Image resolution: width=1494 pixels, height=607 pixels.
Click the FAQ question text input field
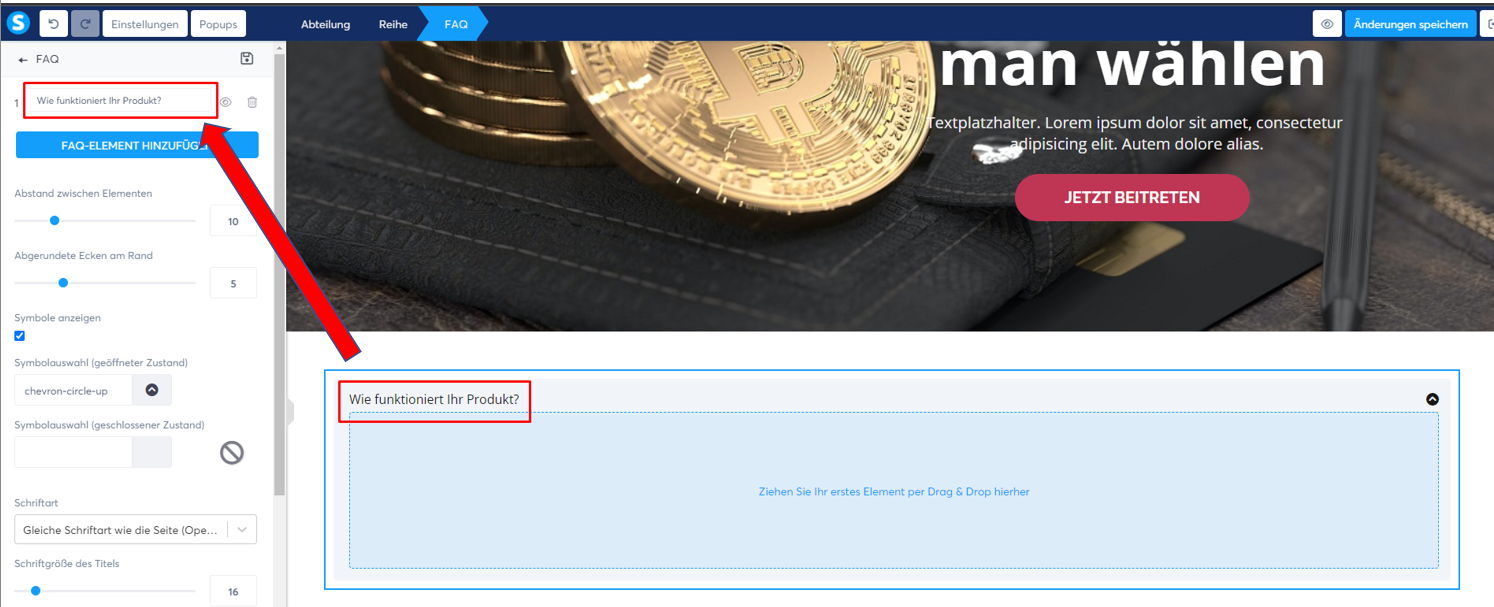pos(120,101)
